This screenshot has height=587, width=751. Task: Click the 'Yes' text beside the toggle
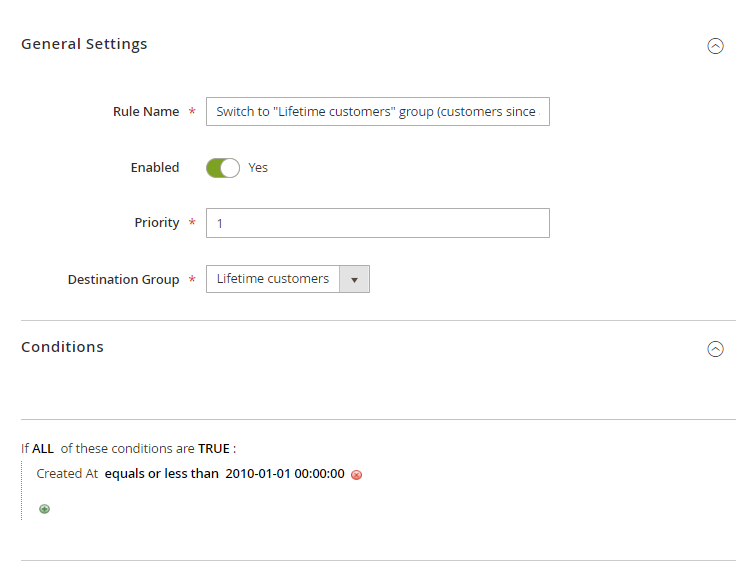(258, 168)
